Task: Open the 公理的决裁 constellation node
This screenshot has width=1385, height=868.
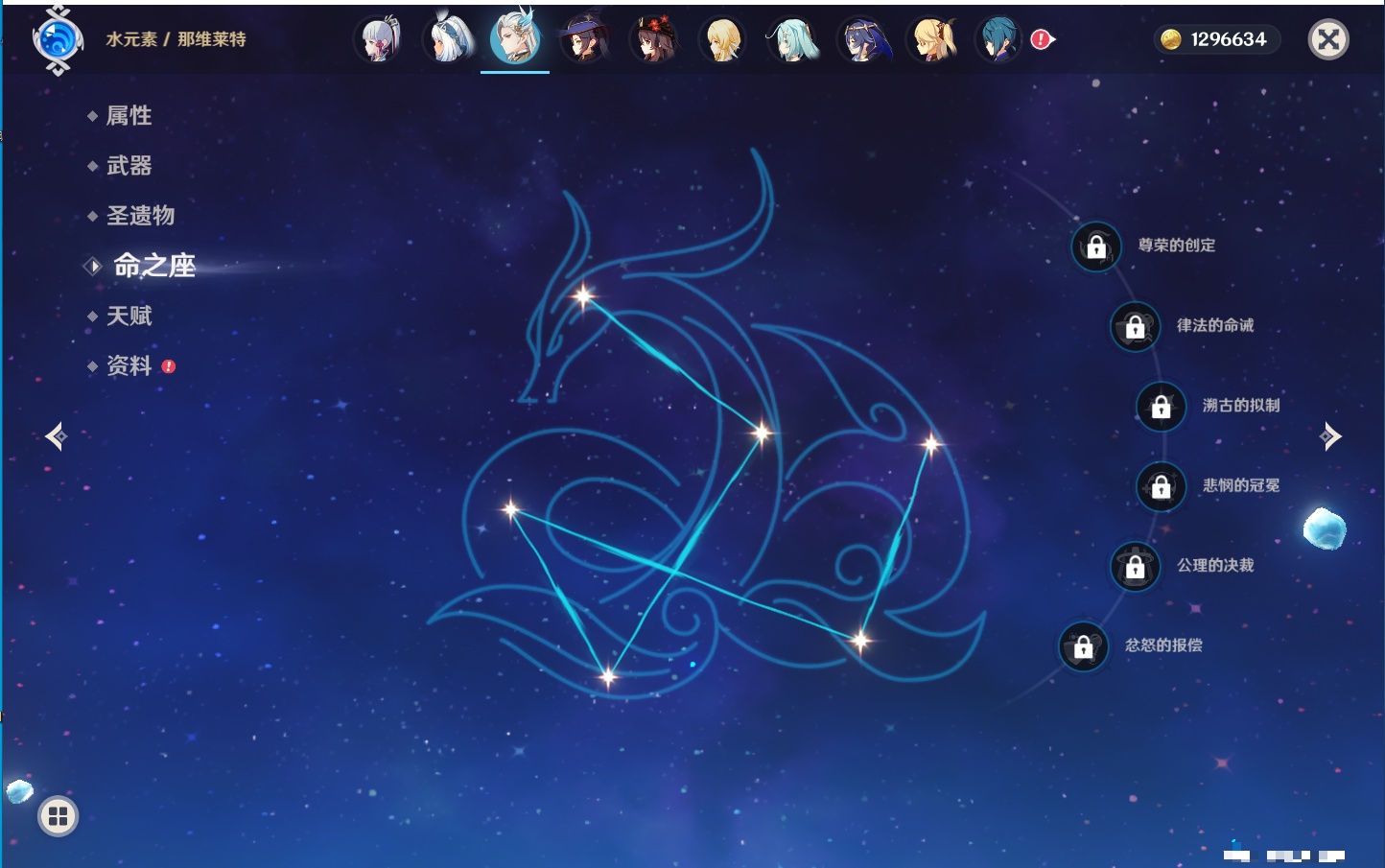Action: [1135, 567]
